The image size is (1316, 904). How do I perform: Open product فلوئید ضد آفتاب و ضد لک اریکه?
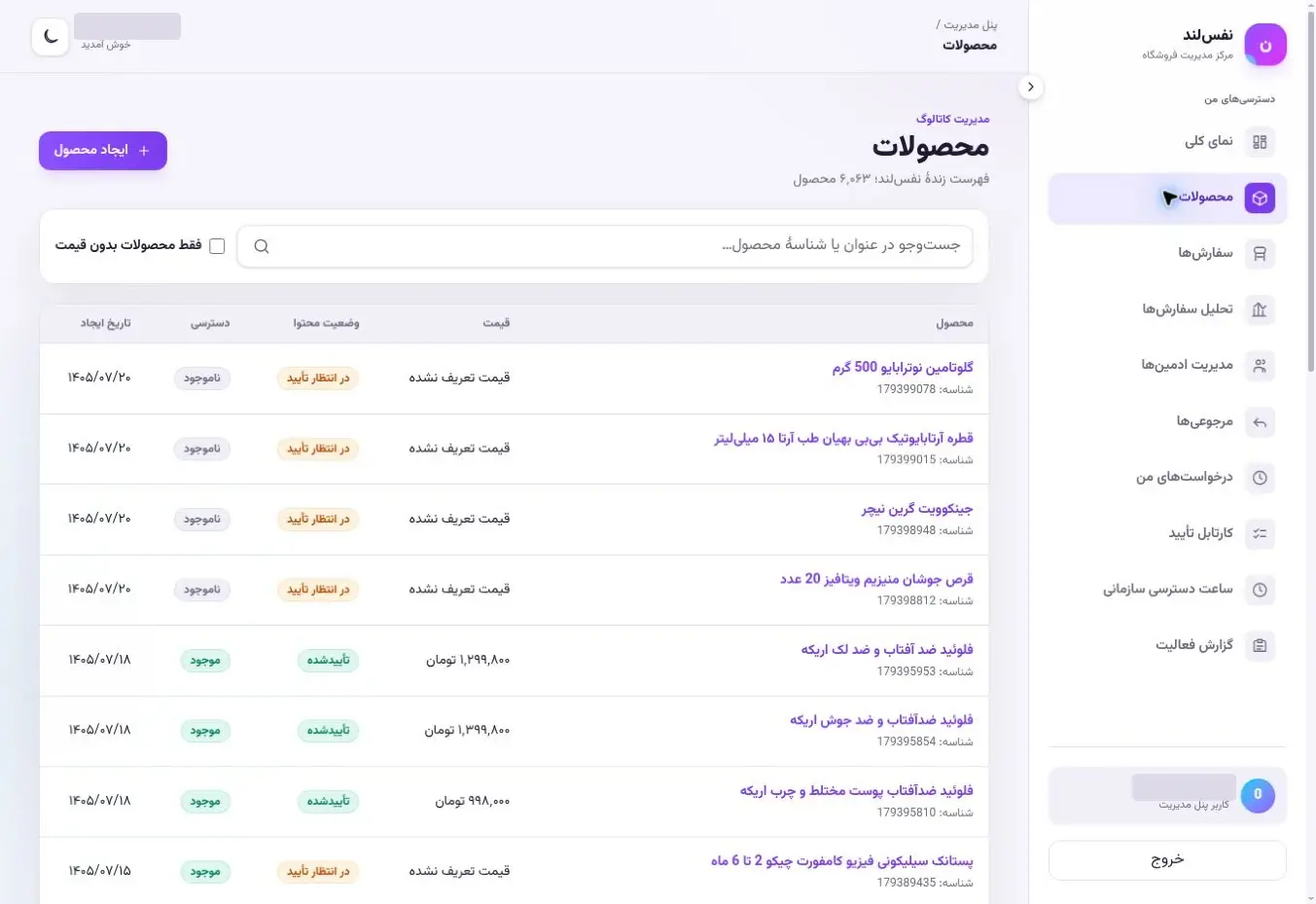point(887,650)
